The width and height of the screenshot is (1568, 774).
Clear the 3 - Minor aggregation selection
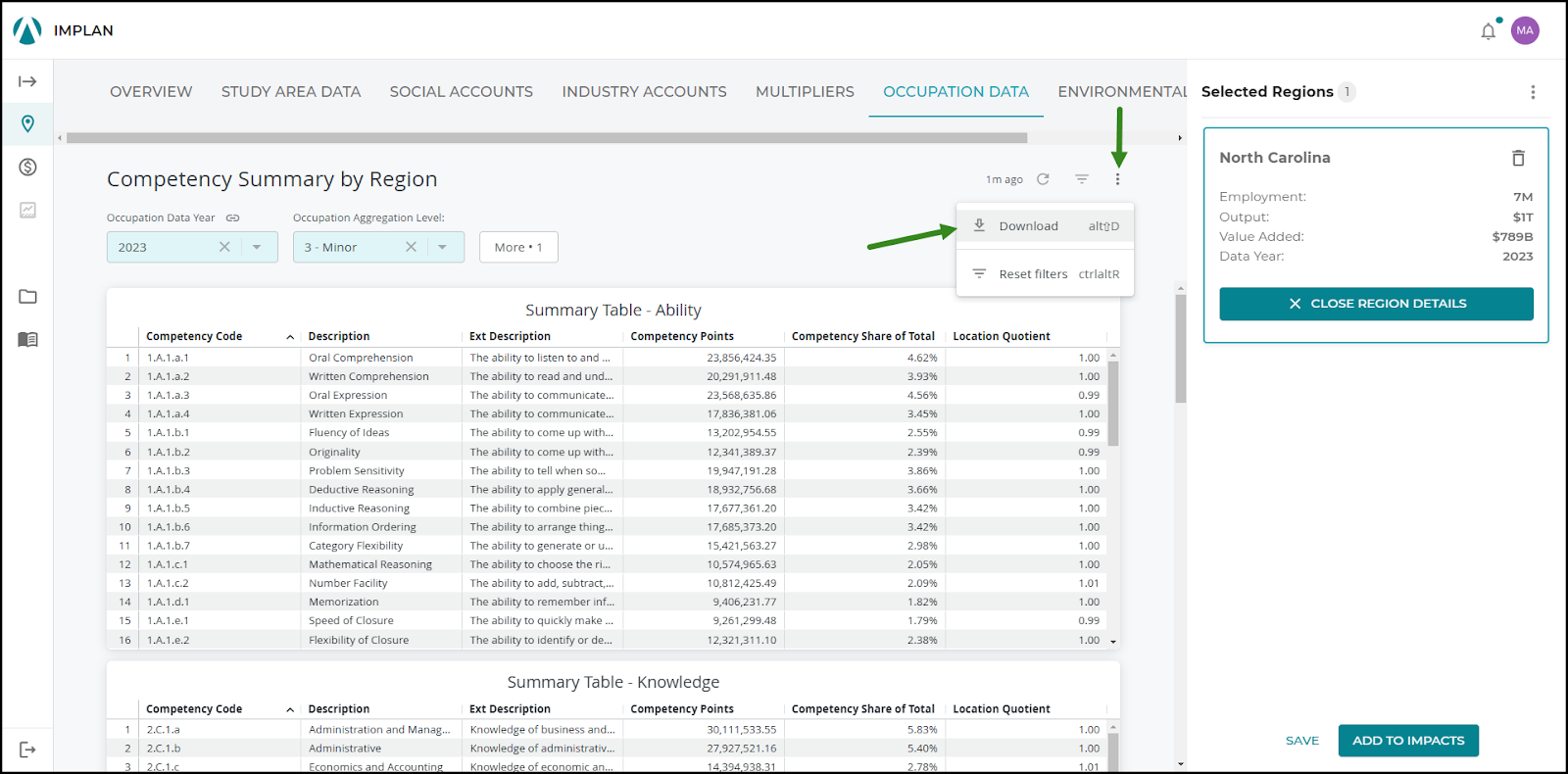[411, 247]
